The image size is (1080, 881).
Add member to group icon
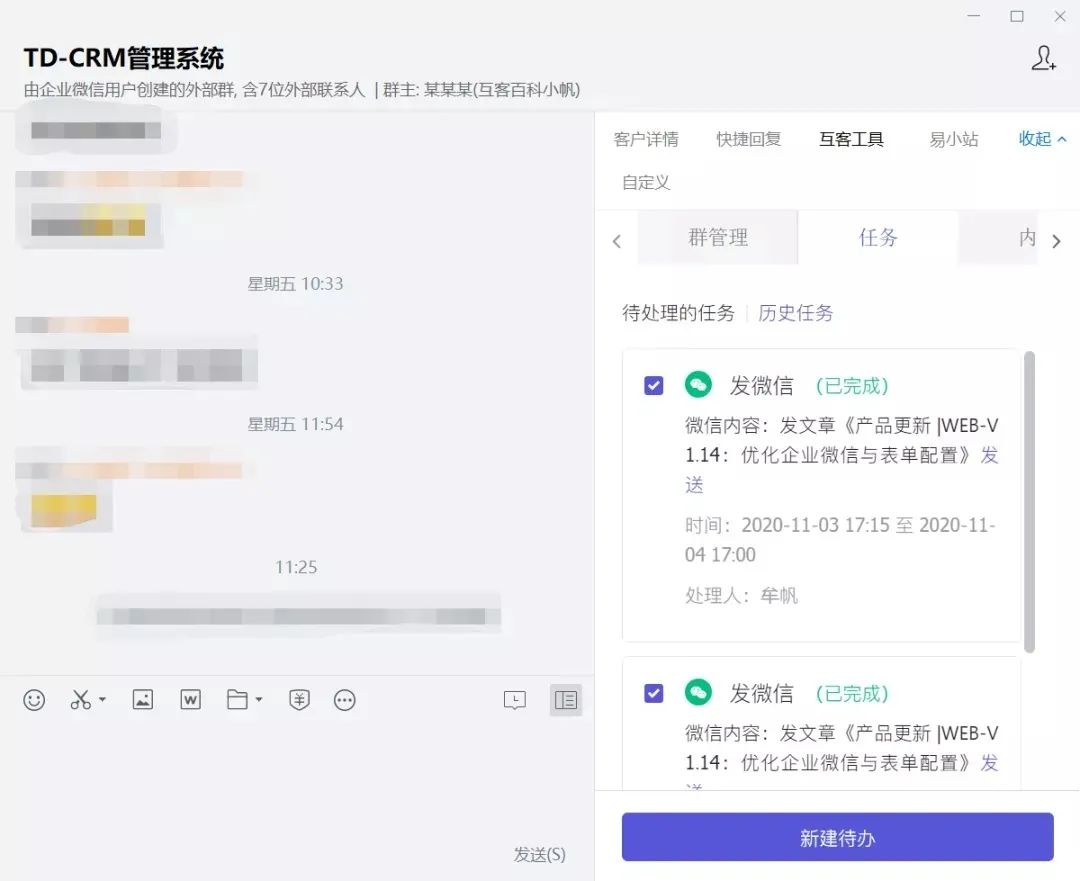pyautogui.click(x=1043, y=58)
